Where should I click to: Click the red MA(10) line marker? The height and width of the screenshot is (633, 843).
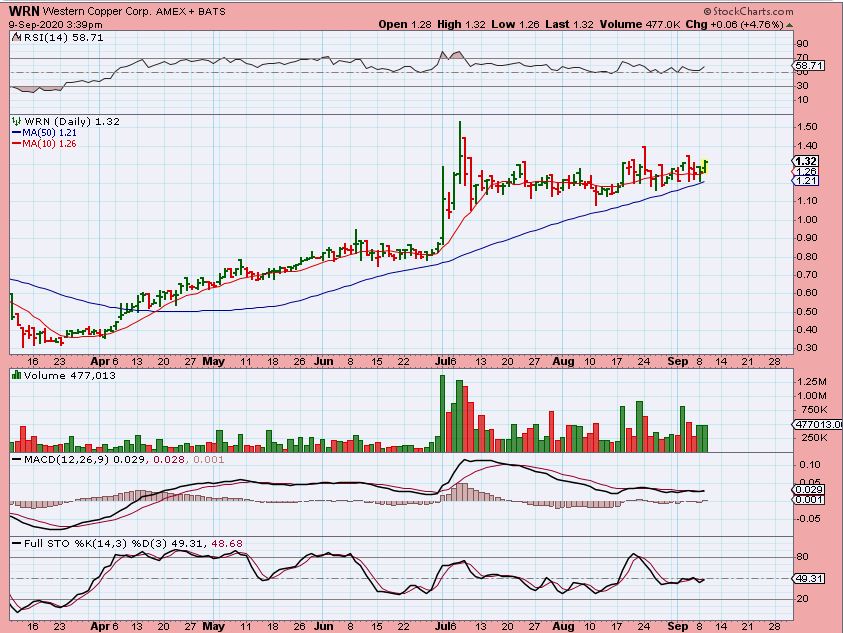[17, 144]
